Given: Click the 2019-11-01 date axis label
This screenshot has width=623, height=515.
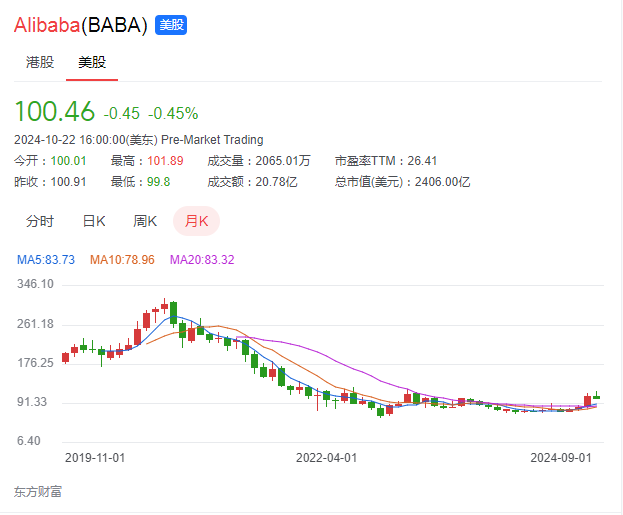Looking at the screenshot, I should (x=95, y=458).
